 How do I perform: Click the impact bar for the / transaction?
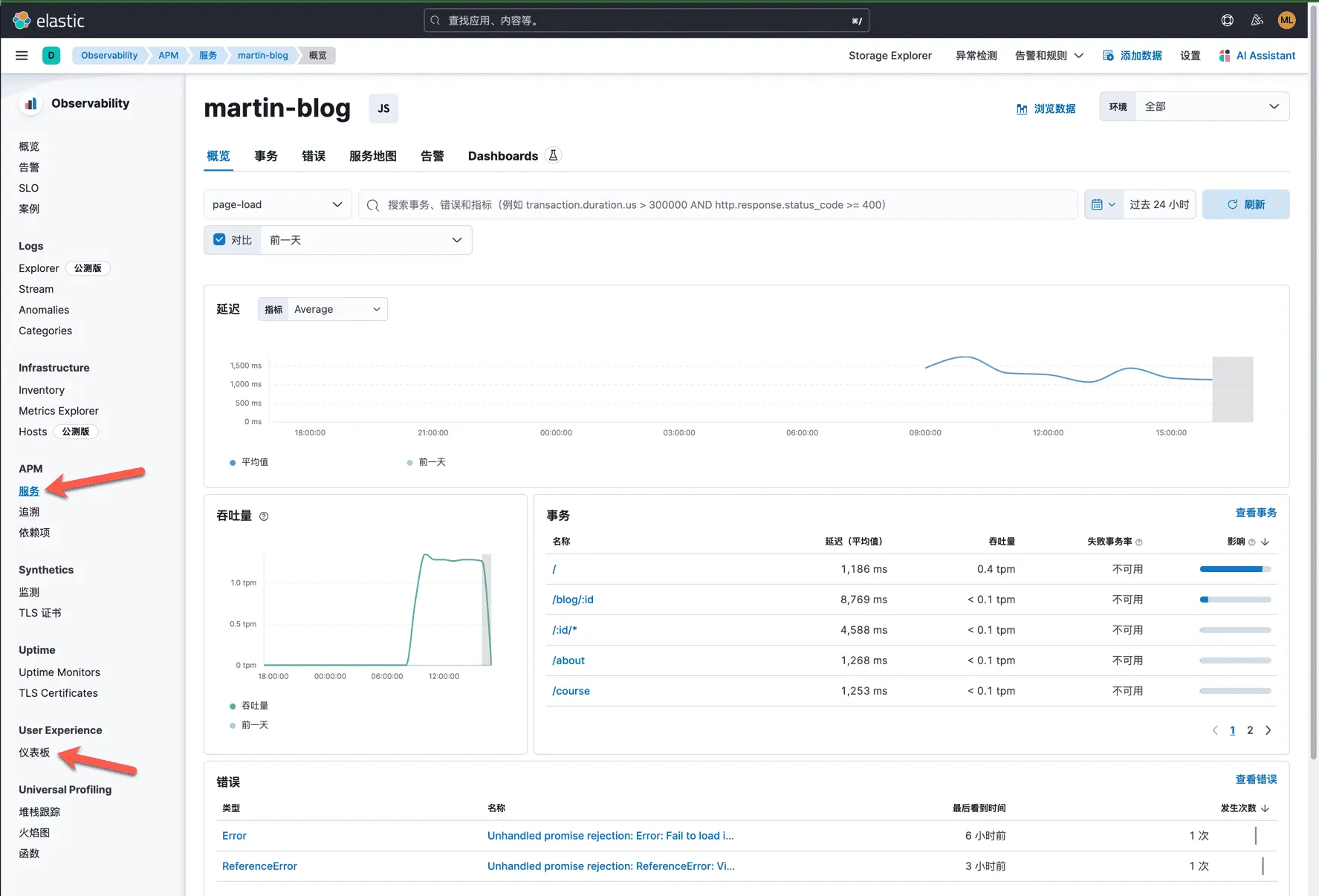(x=1234, y=569)
